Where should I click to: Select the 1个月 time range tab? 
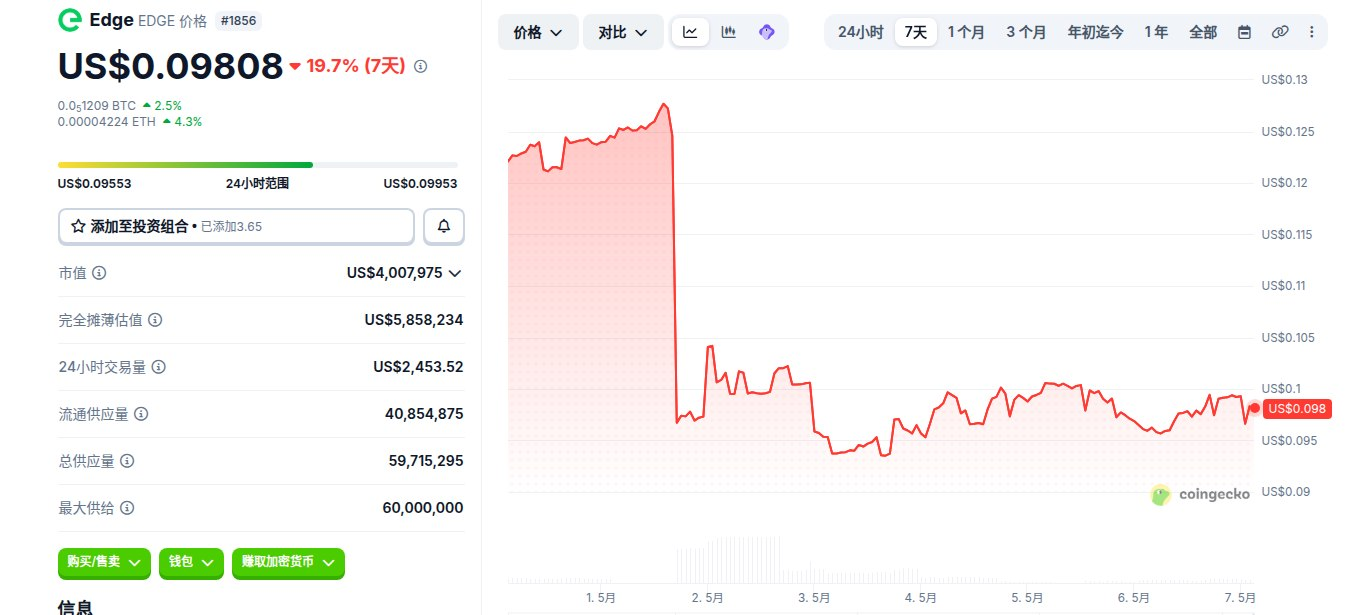click(x=966, y=32)
